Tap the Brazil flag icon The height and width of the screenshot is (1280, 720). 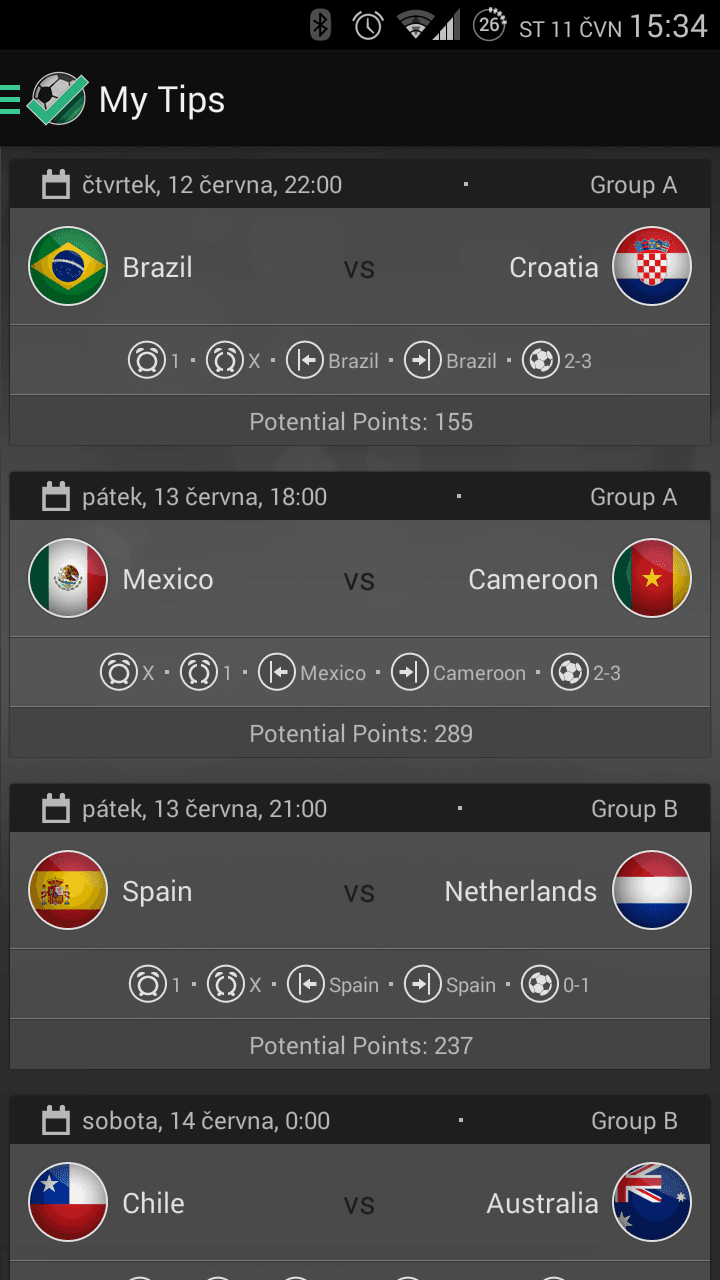[x=68, y=266]
